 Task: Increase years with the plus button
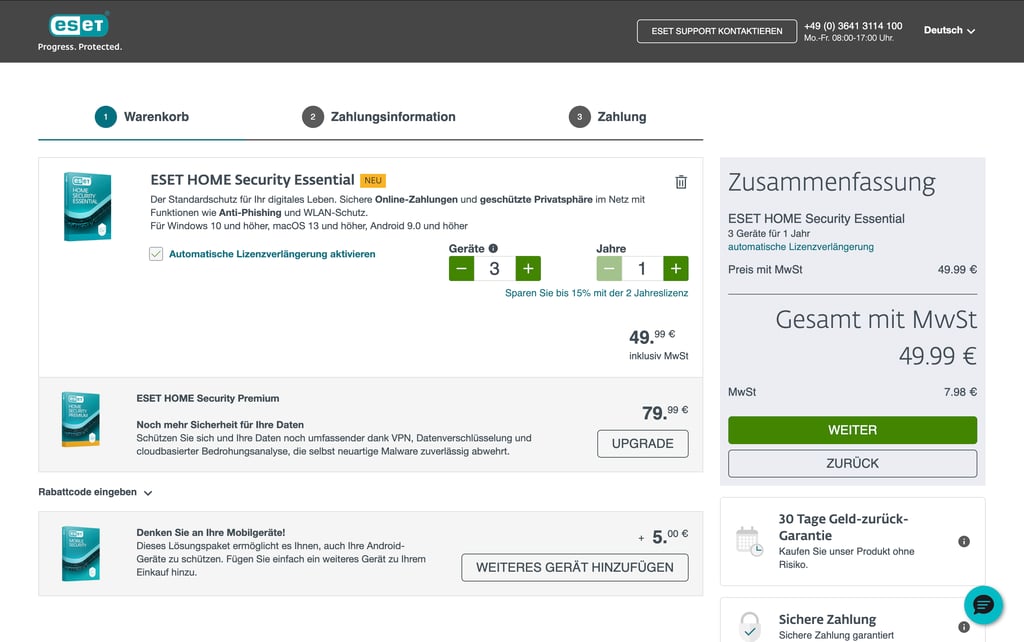[675, 268]
